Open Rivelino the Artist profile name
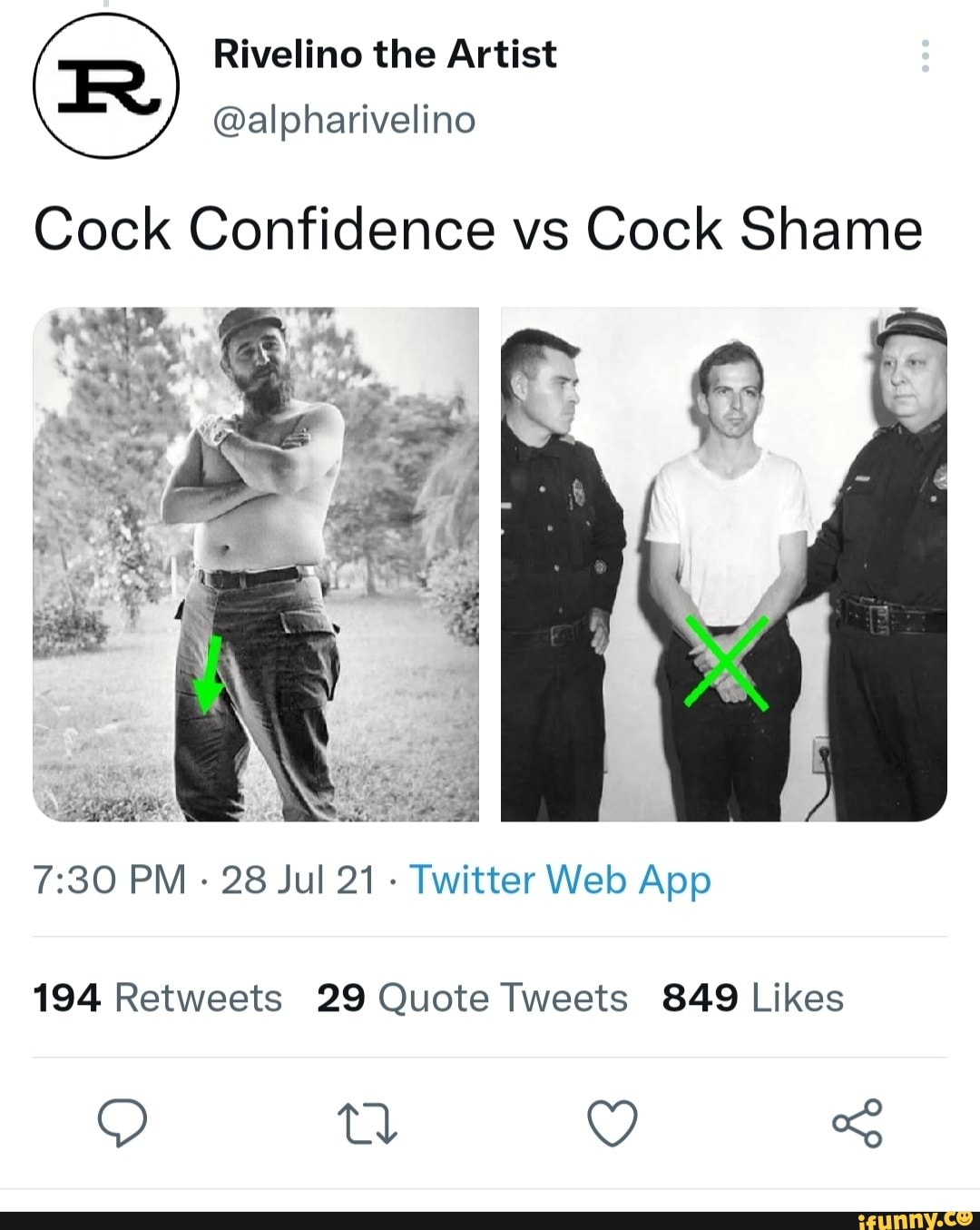 (385, 54)
